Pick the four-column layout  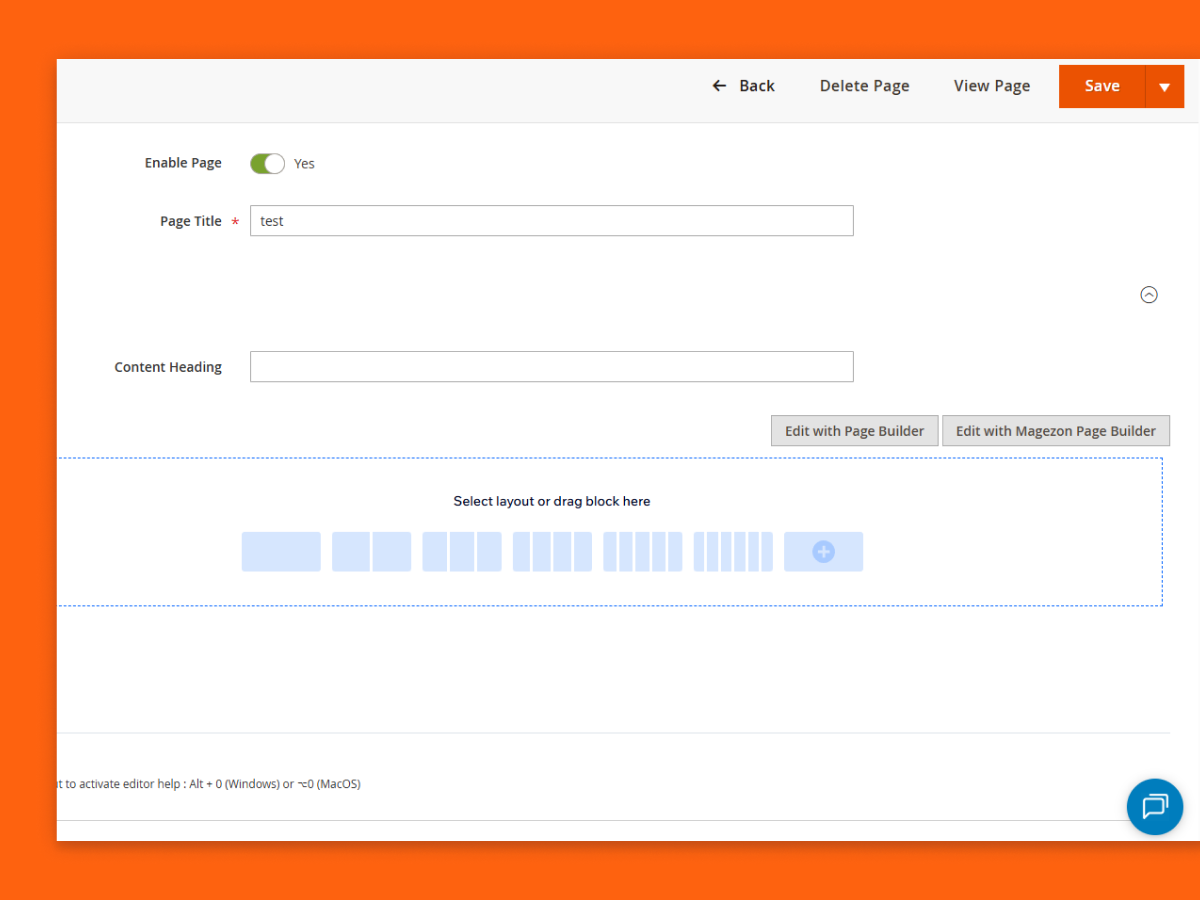tap(552, 551)
